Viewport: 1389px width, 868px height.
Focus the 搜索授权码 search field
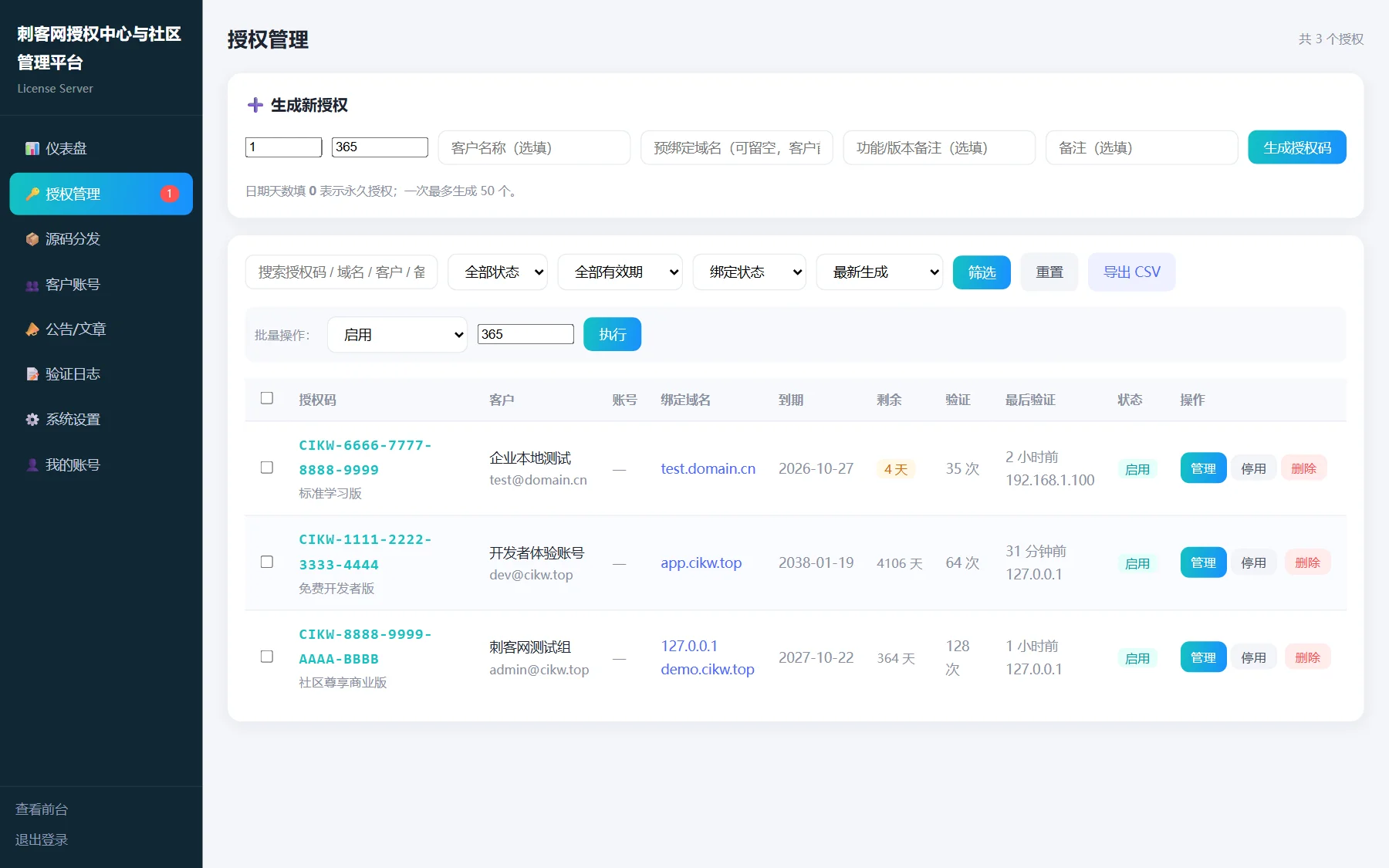pos(341,272)
